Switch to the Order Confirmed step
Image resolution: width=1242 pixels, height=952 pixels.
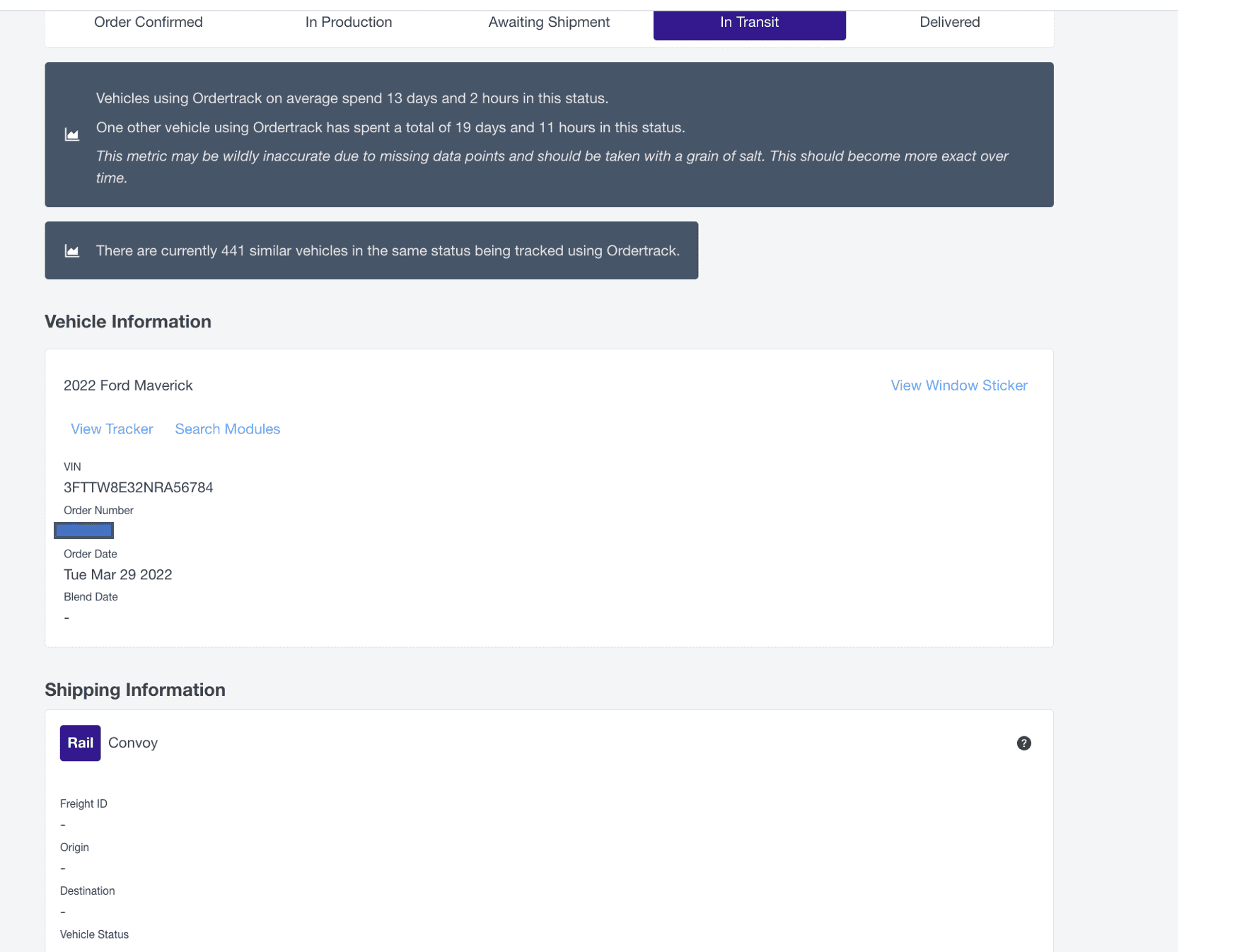click(x=149, y=22)
